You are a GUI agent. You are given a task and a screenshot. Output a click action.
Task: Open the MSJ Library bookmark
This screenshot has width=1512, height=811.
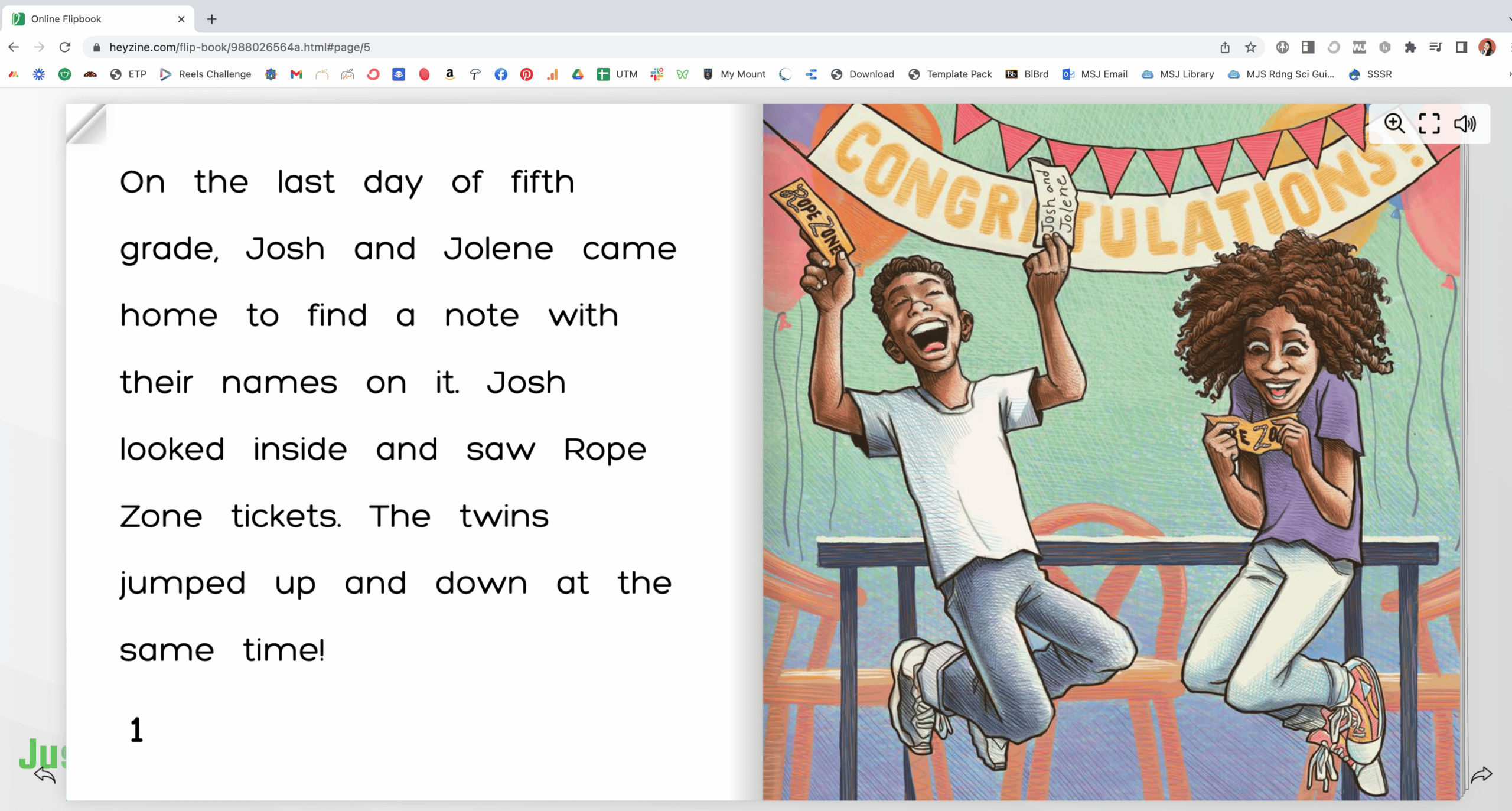(x=1178, y=74)
